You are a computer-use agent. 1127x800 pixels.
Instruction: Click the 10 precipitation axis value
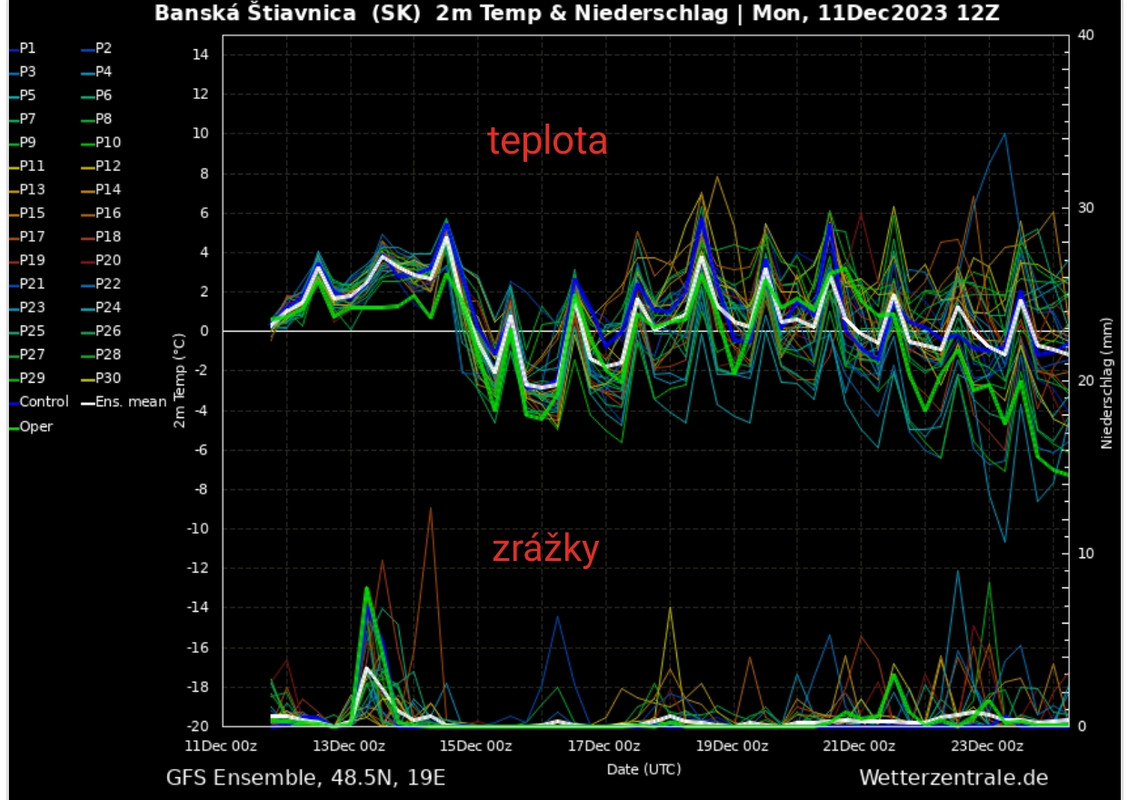click(x=1086, y=553)
